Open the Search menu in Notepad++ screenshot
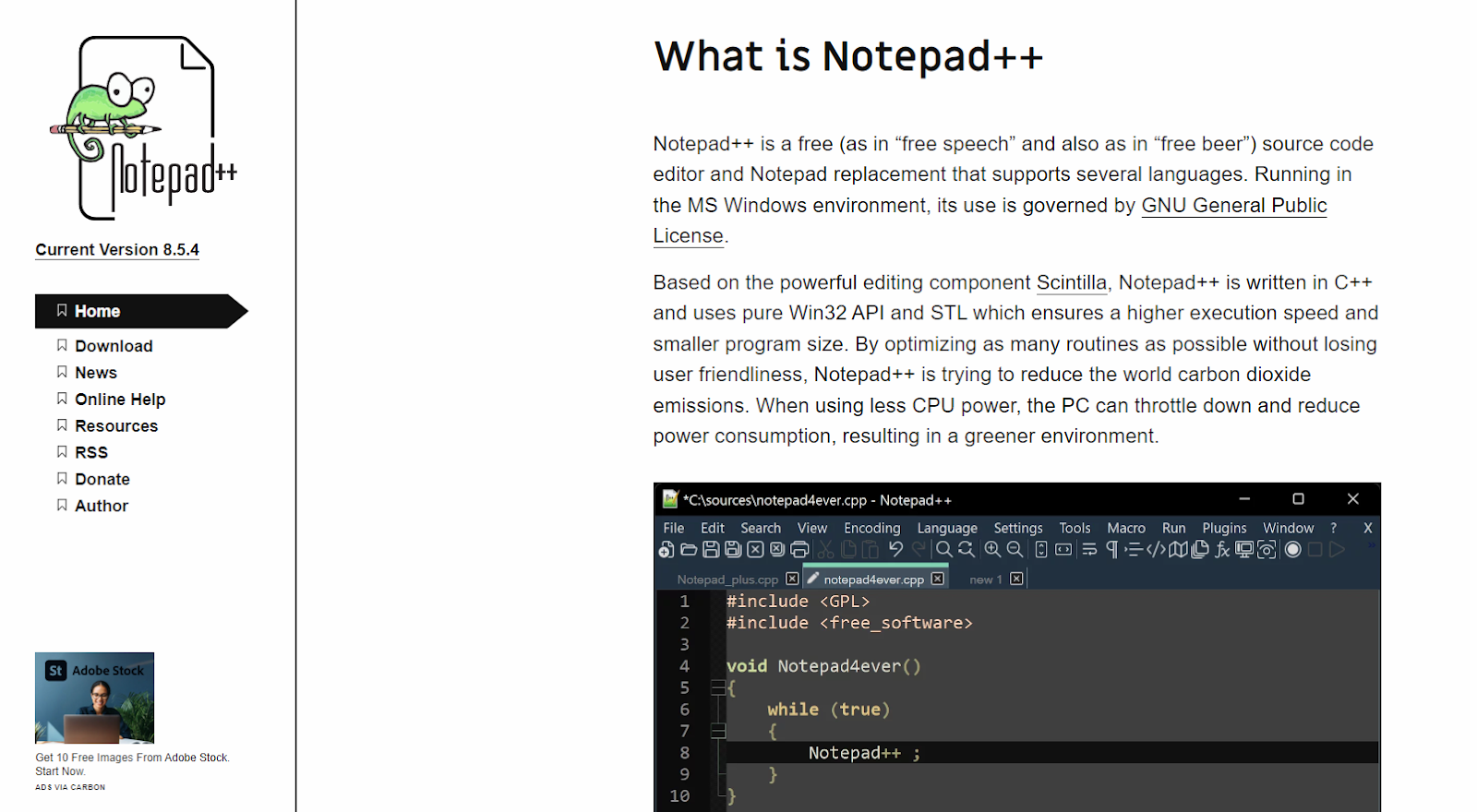Image resolution: width=1477 pixels, height=812 pixels. (761, 528)
